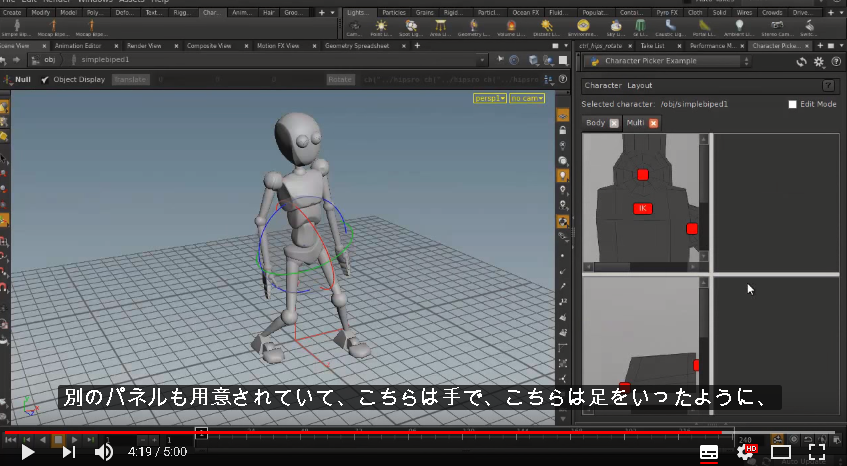Click the Layout menu label
This screenshot has height=466, width=847.
[640, 85]
